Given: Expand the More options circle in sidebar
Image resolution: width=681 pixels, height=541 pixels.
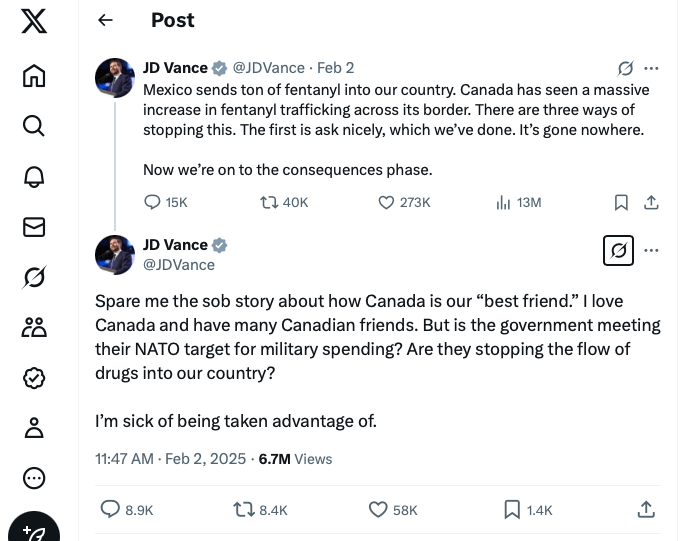Looking at the screenshot, I should 34,478.
